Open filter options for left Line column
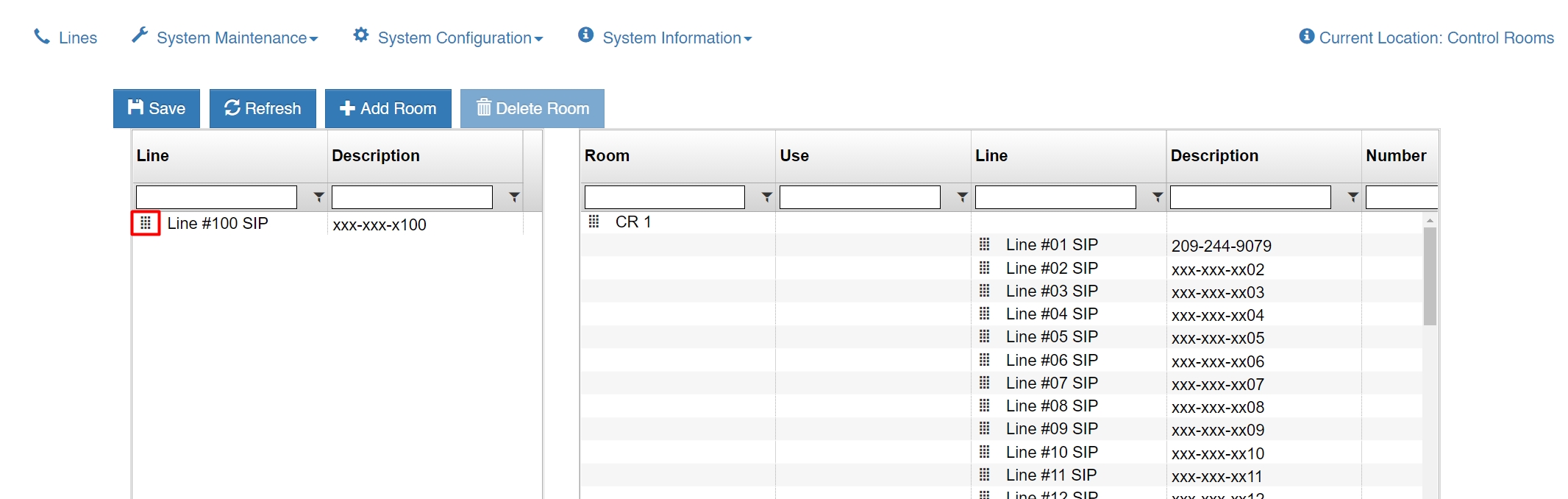Viewport: 1568px width, 499px height. tap(318, 197)
